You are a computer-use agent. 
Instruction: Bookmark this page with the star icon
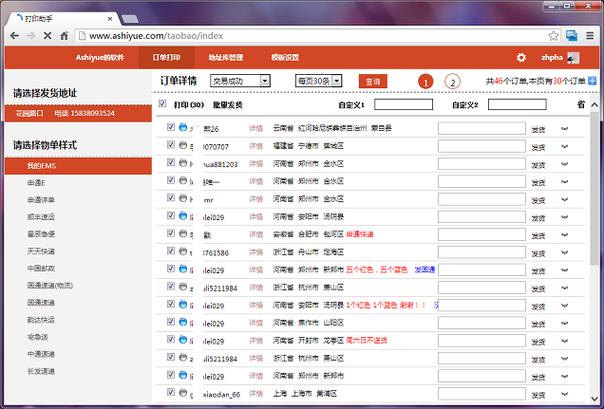click(553, 36)
